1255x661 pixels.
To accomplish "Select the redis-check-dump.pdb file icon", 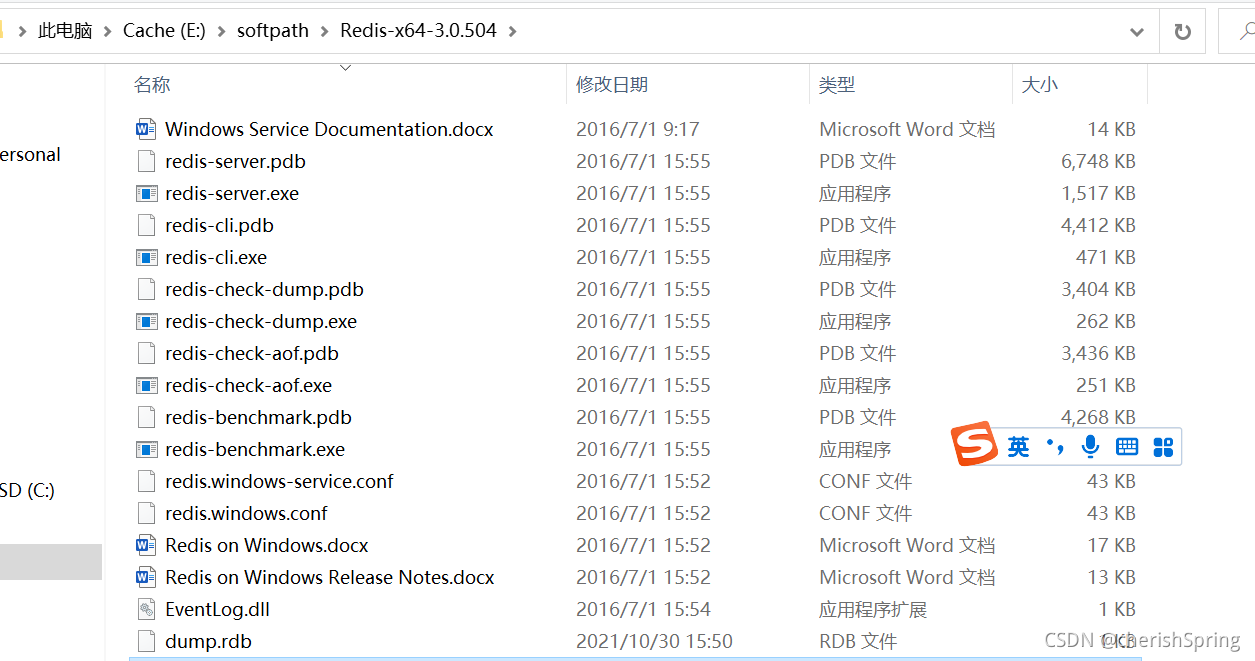I will (147, 289).
